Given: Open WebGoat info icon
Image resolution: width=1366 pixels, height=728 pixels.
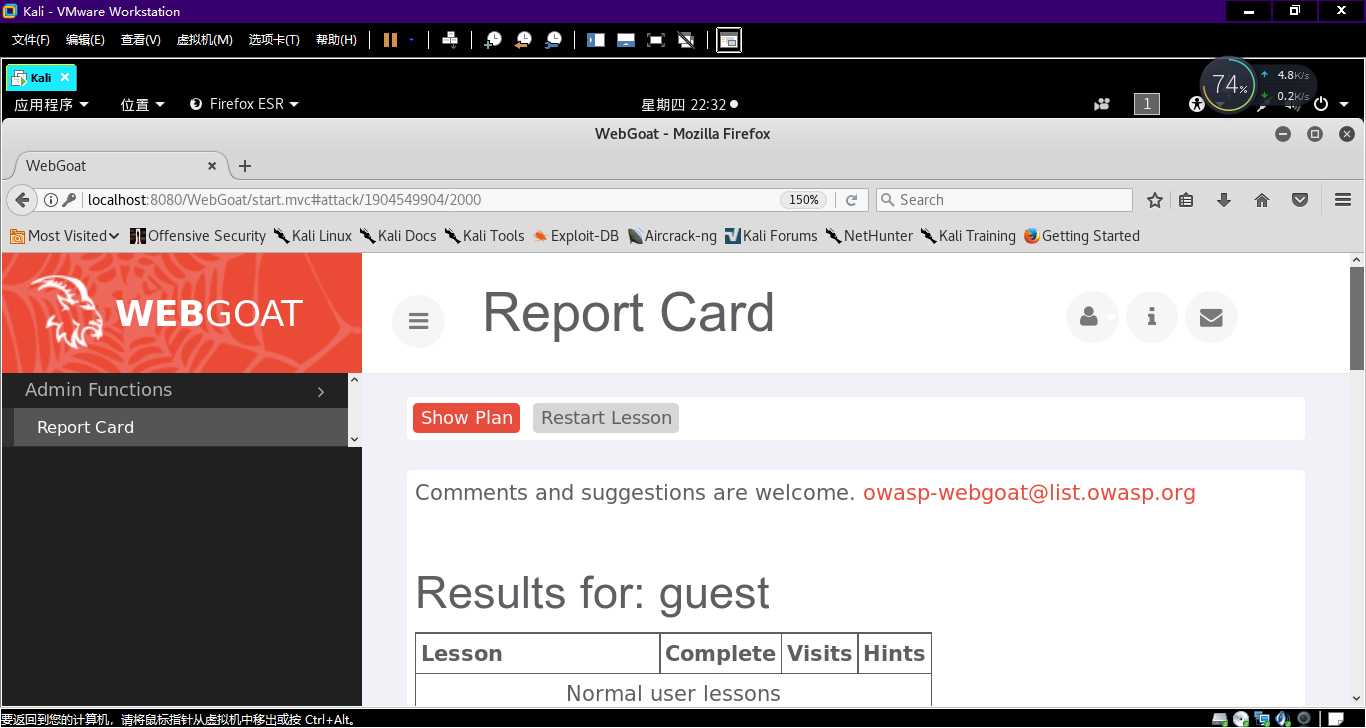Looking at the screenshot, I should [x=1152, y=317].
